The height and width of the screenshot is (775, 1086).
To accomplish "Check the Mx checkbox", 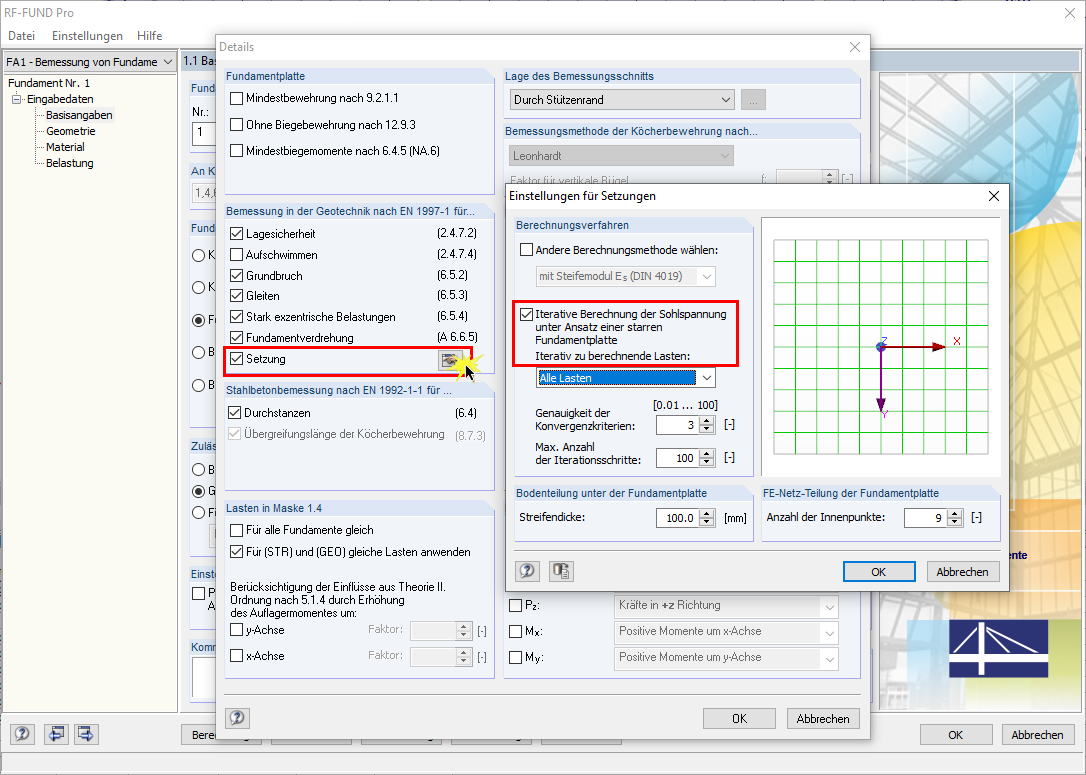I will coord(515,632).
